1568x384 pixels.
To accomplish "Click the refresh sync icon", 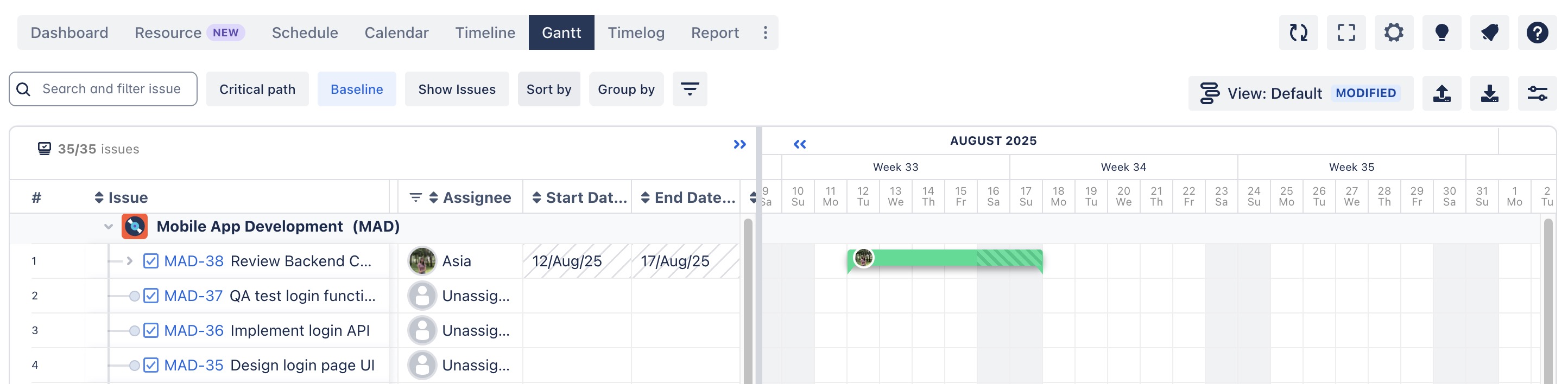I will click(1298, 33).
